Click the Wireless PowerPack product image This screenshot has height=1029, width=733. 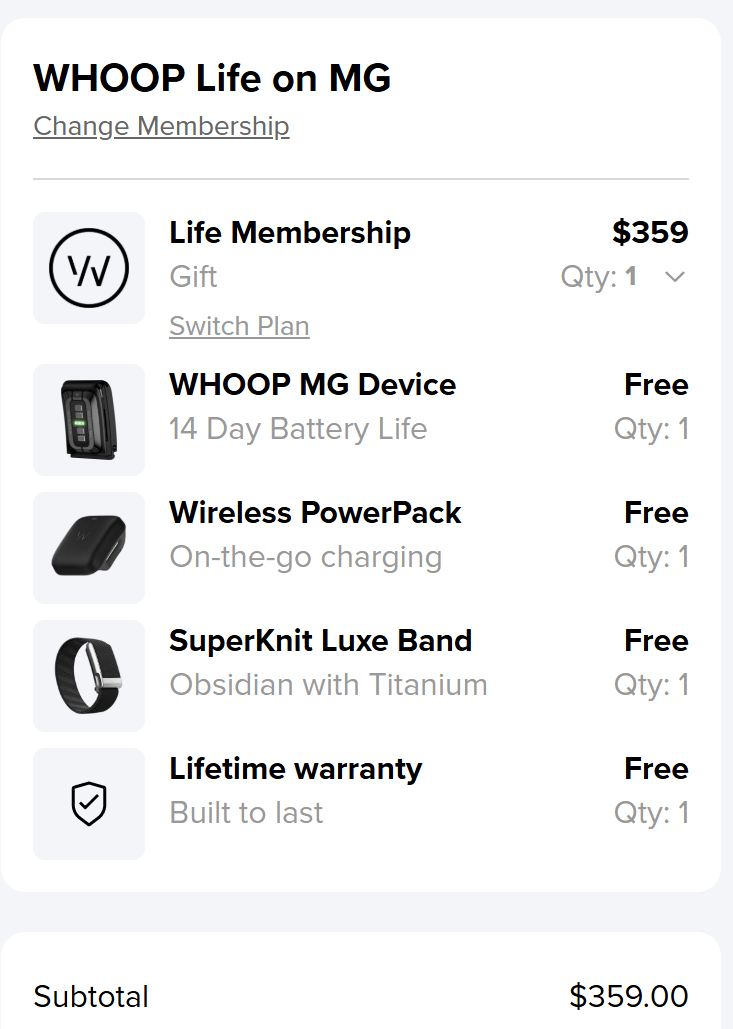[x=89, y=548]
